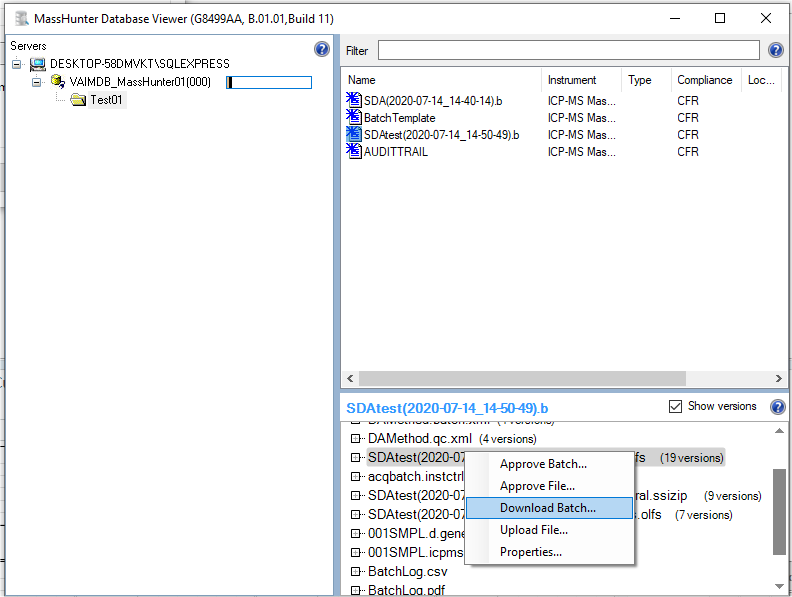
Task: Uncheck the Show versions checkbox
Action: pyautogui.click(x=675, y=406)
